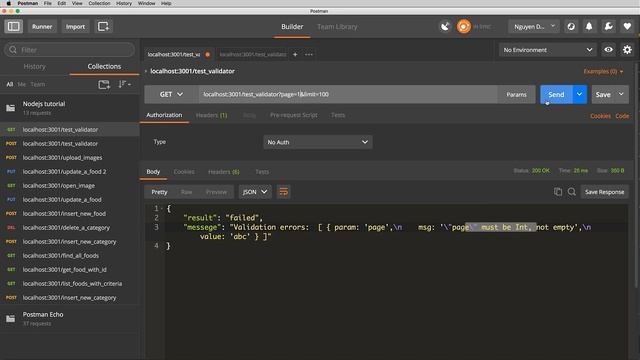Switch to the History tab
This screenshot has width=640, height=360.
[35, 67]
